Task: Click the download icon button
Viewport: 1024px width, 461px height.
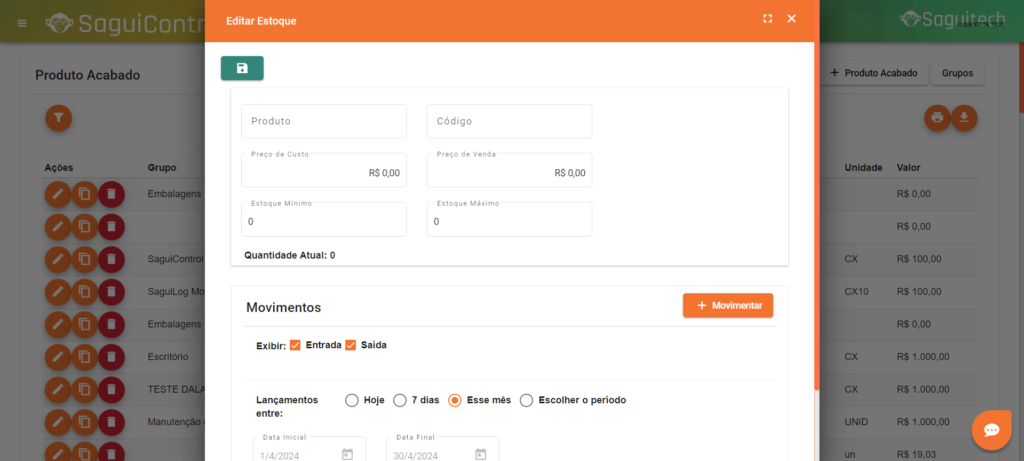Action: [x=964, y=118]
